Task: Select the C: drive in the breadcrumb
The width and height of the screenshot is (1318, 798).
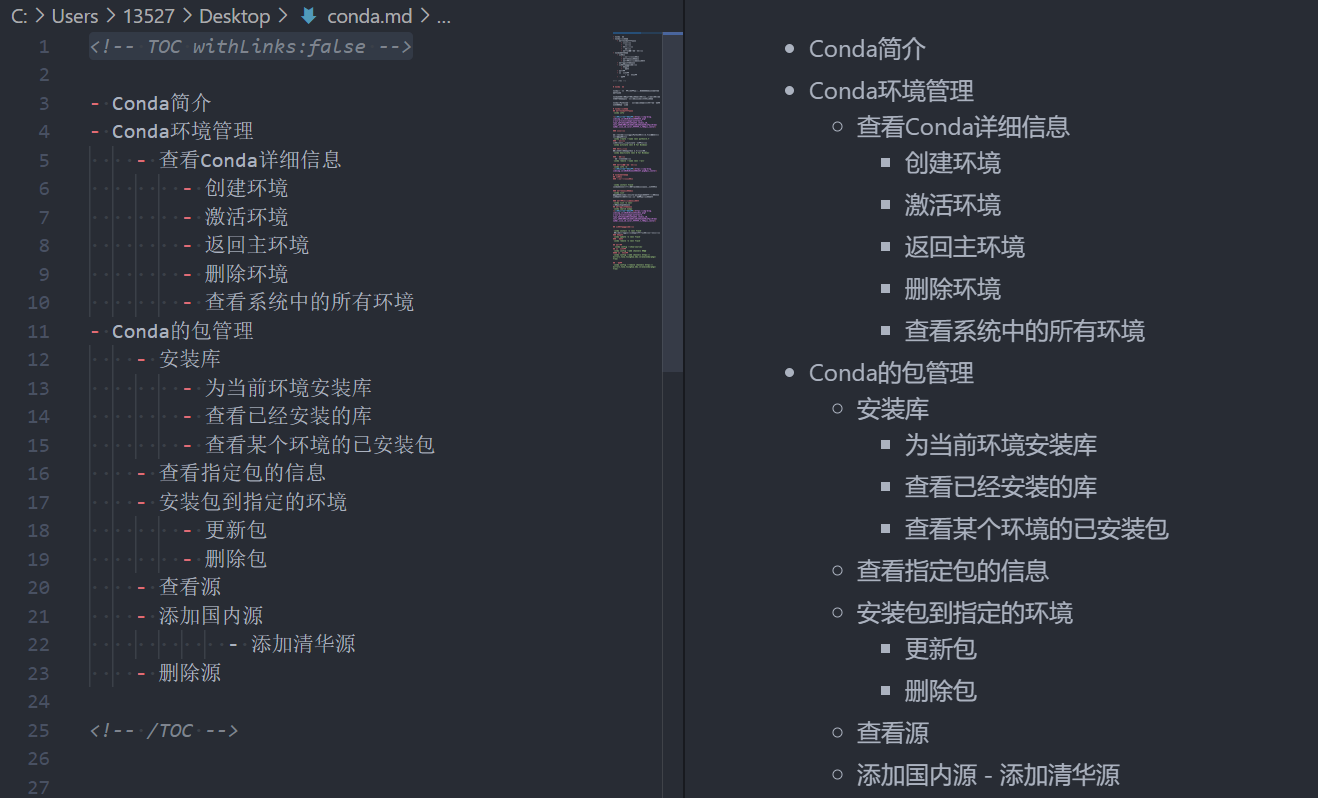Action: [x=20, y=15]
